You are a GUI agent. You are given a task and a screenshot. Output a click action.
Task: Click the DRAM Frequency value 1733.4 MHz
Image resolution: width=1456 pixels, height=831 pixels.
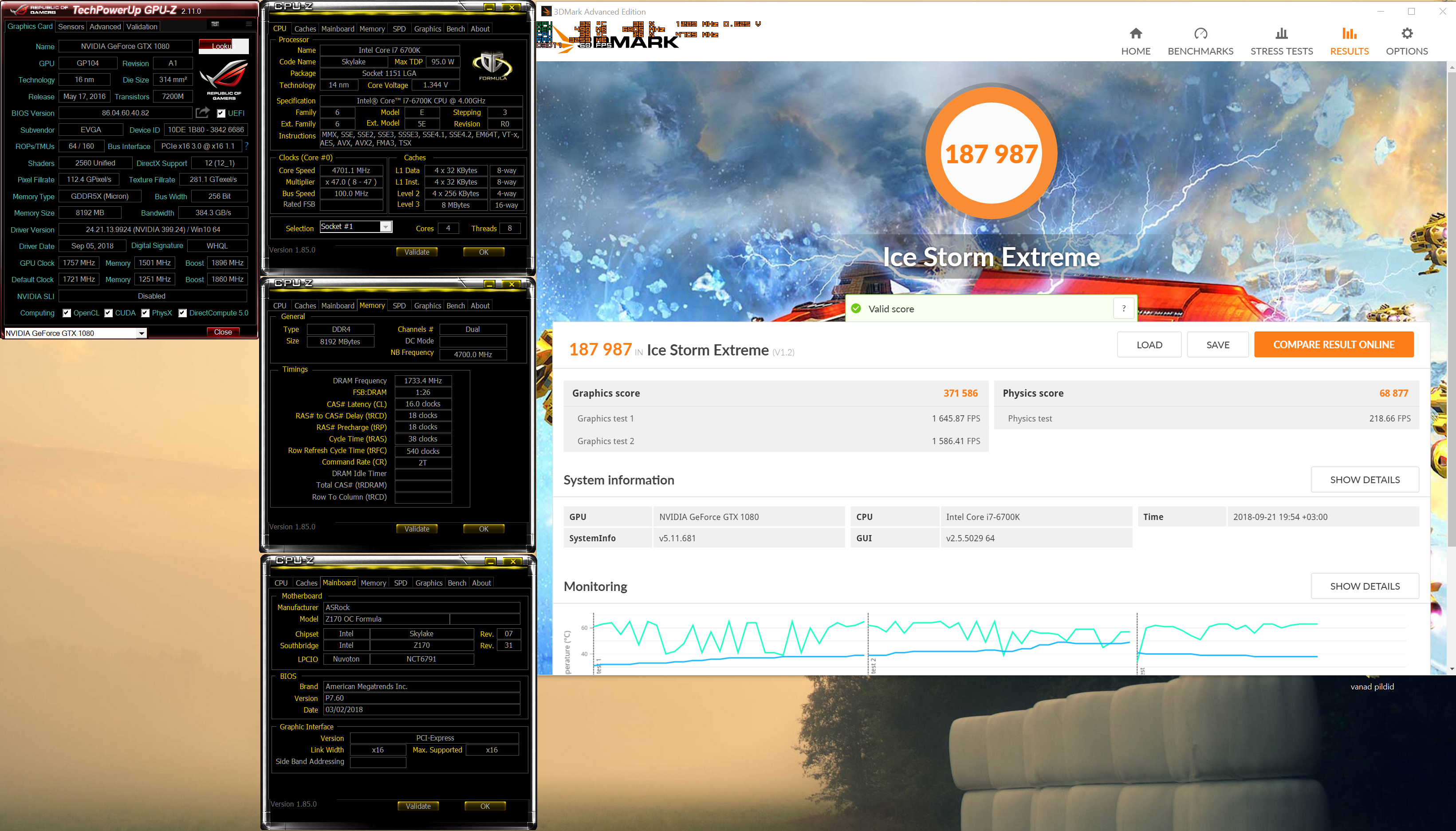[423, 381]
